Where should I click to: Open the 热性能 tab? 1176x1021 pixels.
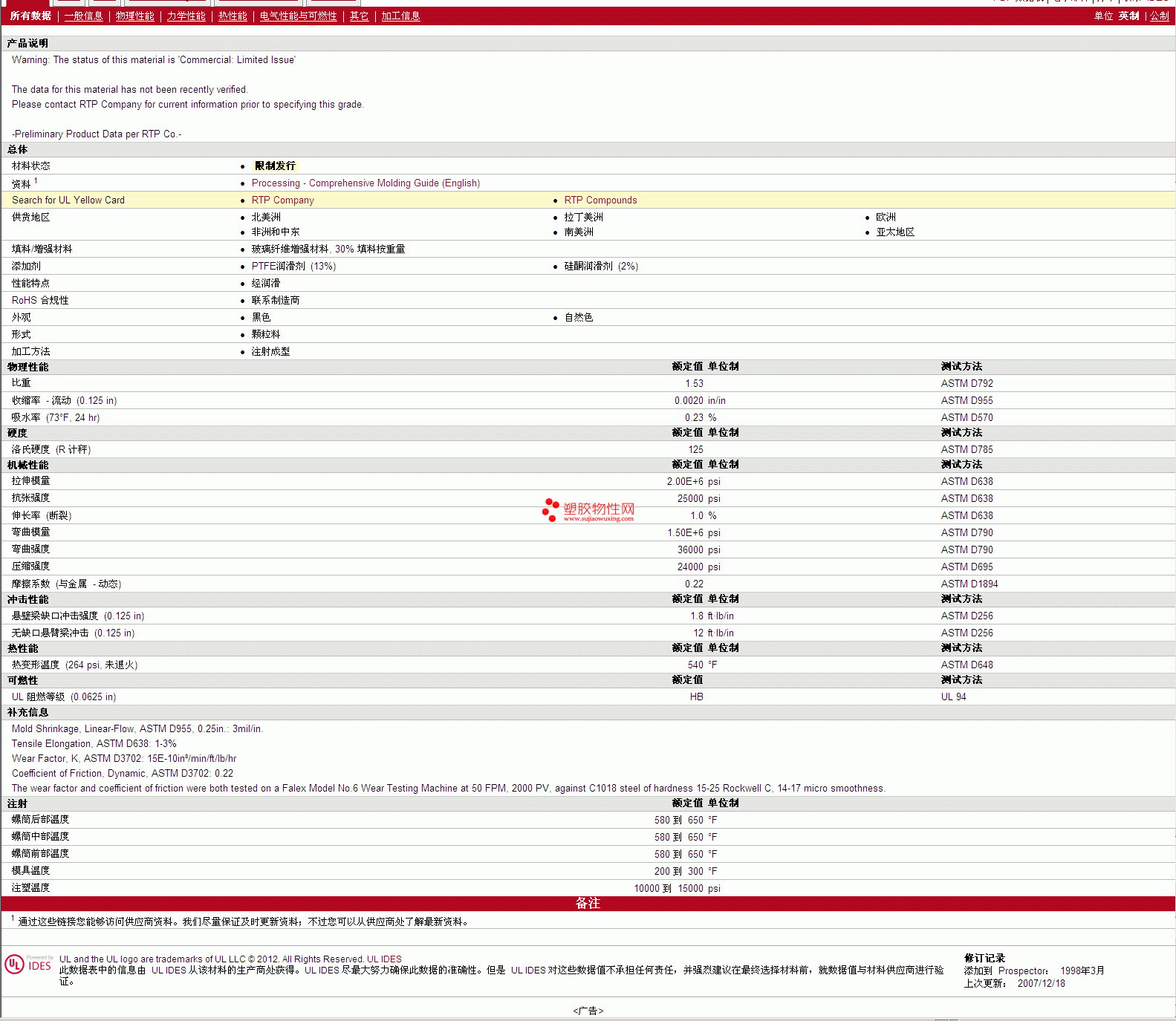pyautogui.click(x=233, y=16)
